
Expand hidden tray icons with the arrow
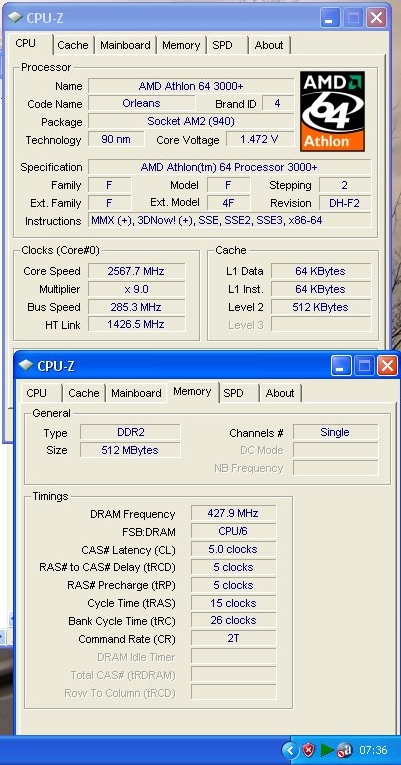pos(290,750)
